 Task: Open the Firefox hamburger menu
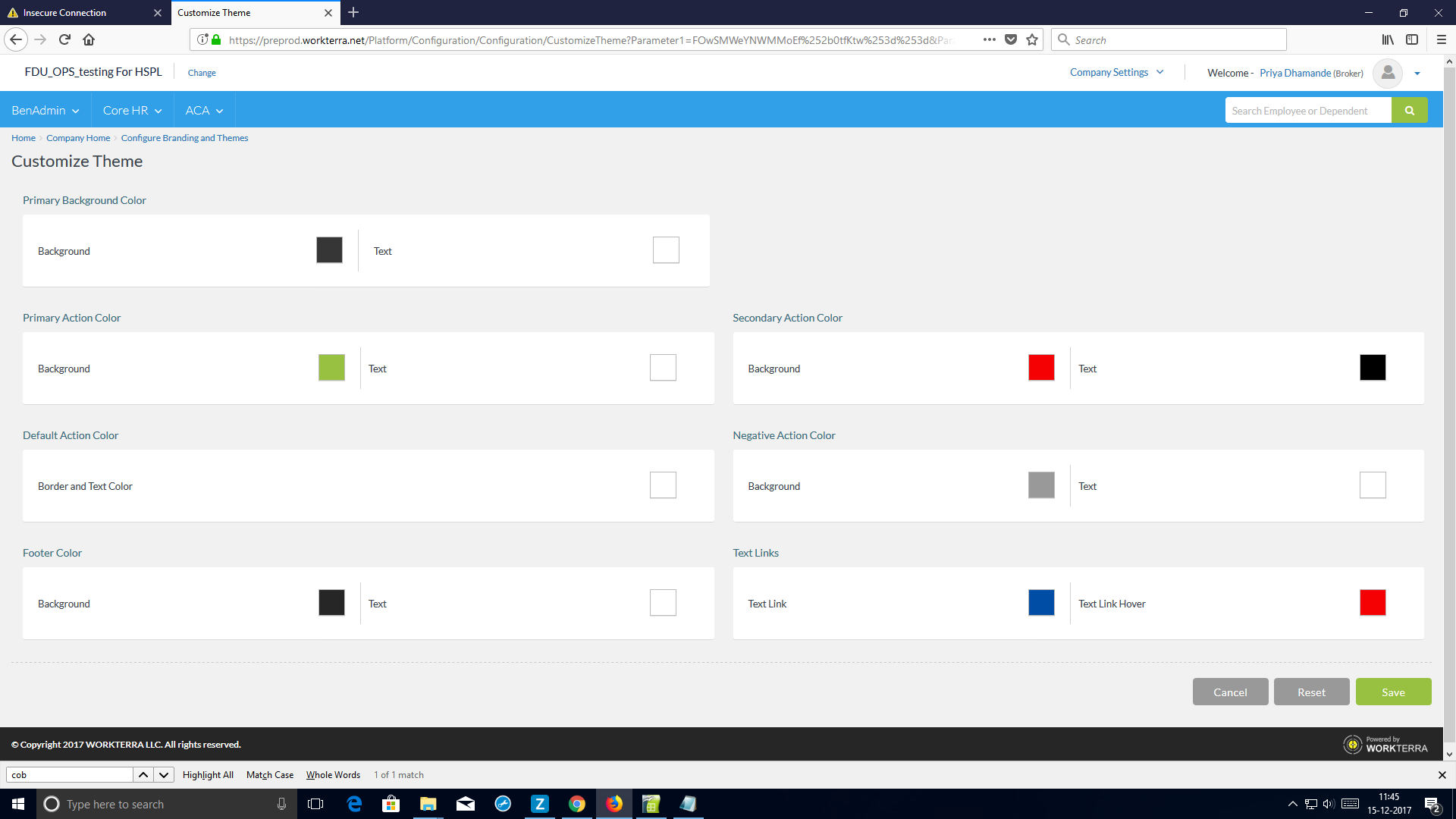click(x=1442, y=39)
